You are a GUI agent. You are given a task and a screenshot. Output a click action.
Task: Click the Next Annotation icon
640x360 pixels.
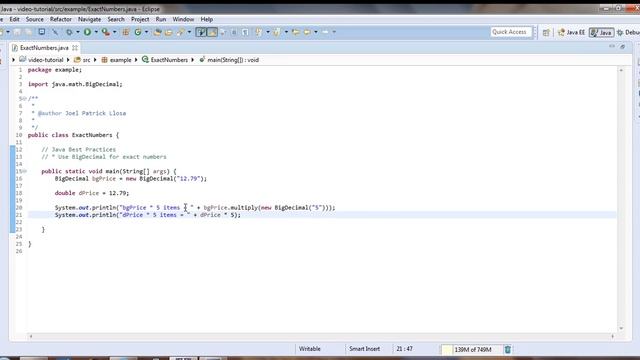tap(259, 32)
